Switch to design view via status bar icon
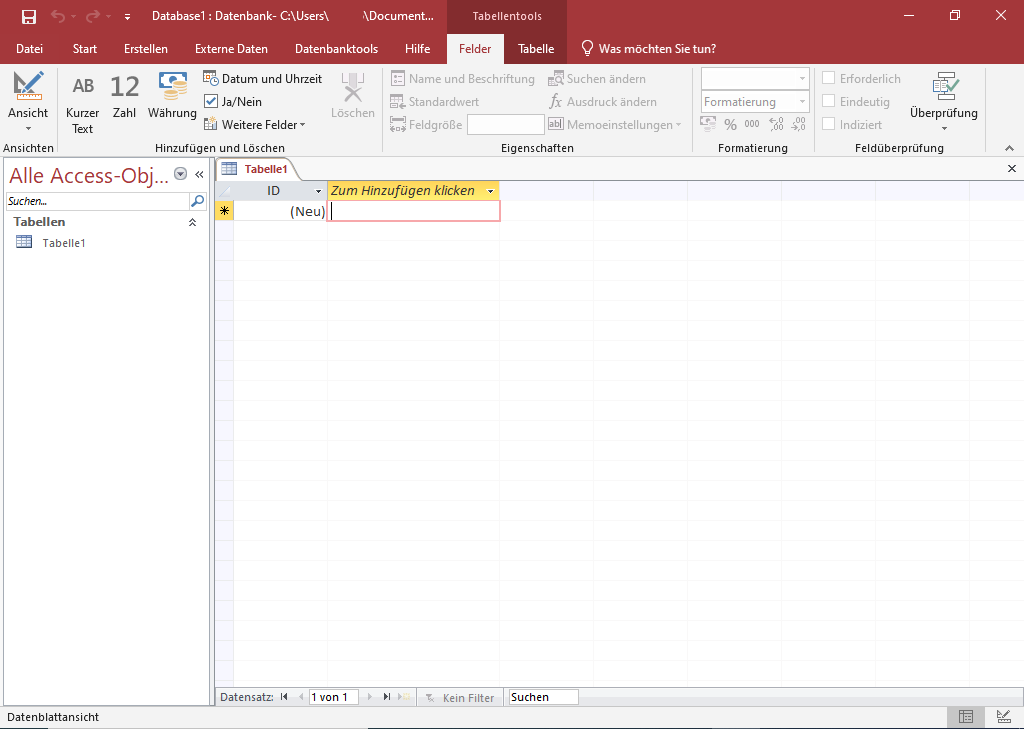Image resolution: width=1024 pixels, height=729 pixels. pyautogui.click(x=1003, y=717)
